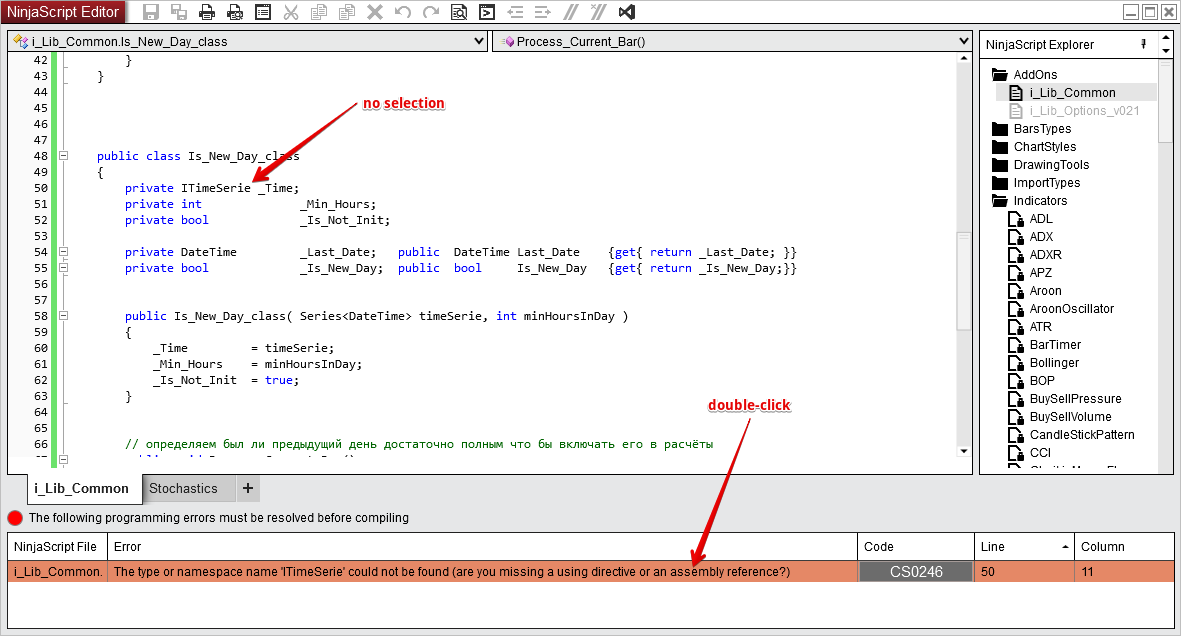Open the BuySellPressure indicator

[x=1076, y=399]
